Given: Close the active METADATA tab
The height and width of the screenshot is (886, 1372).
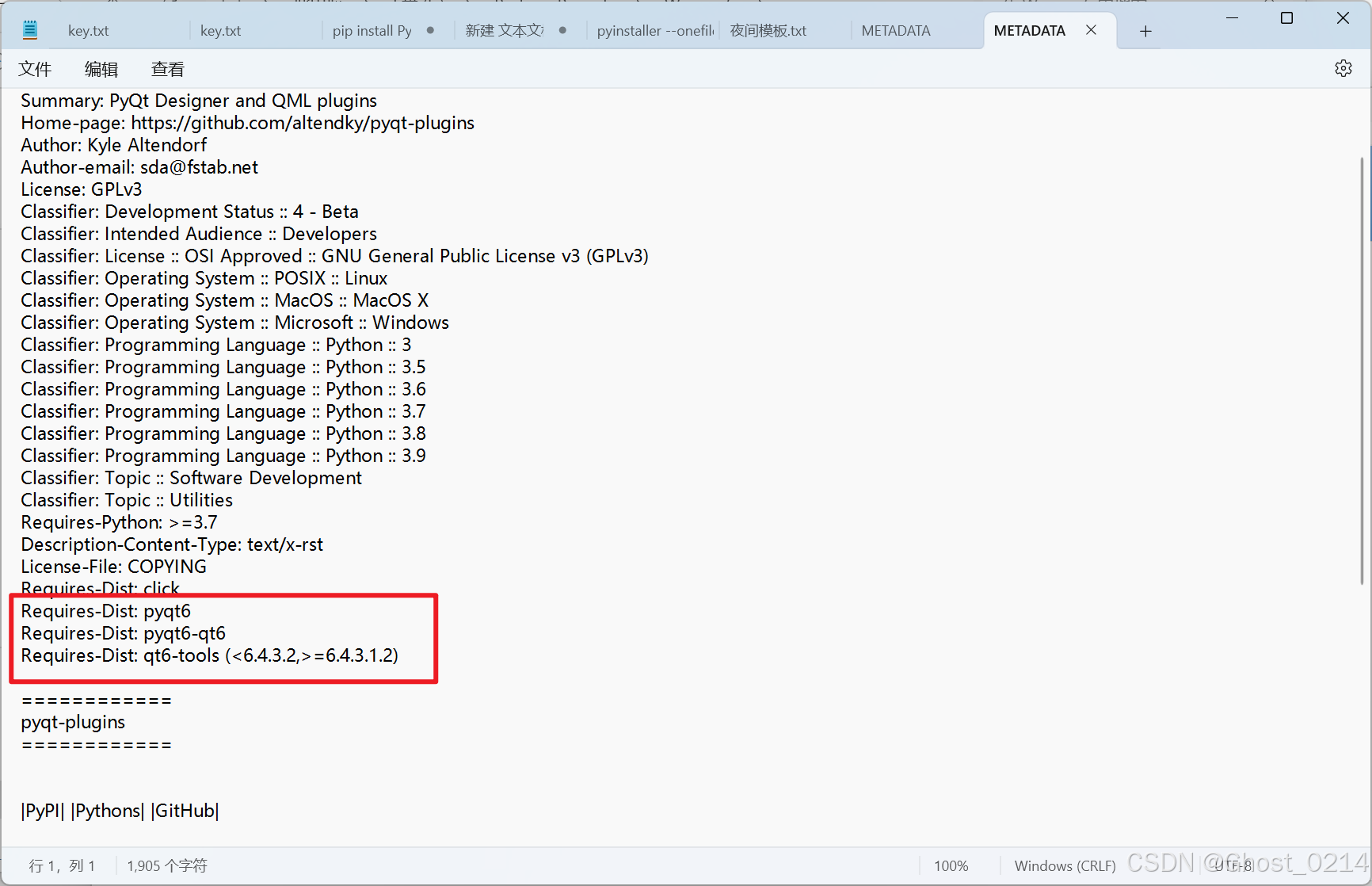Looking at the screenshot, I should (1091, 30).
